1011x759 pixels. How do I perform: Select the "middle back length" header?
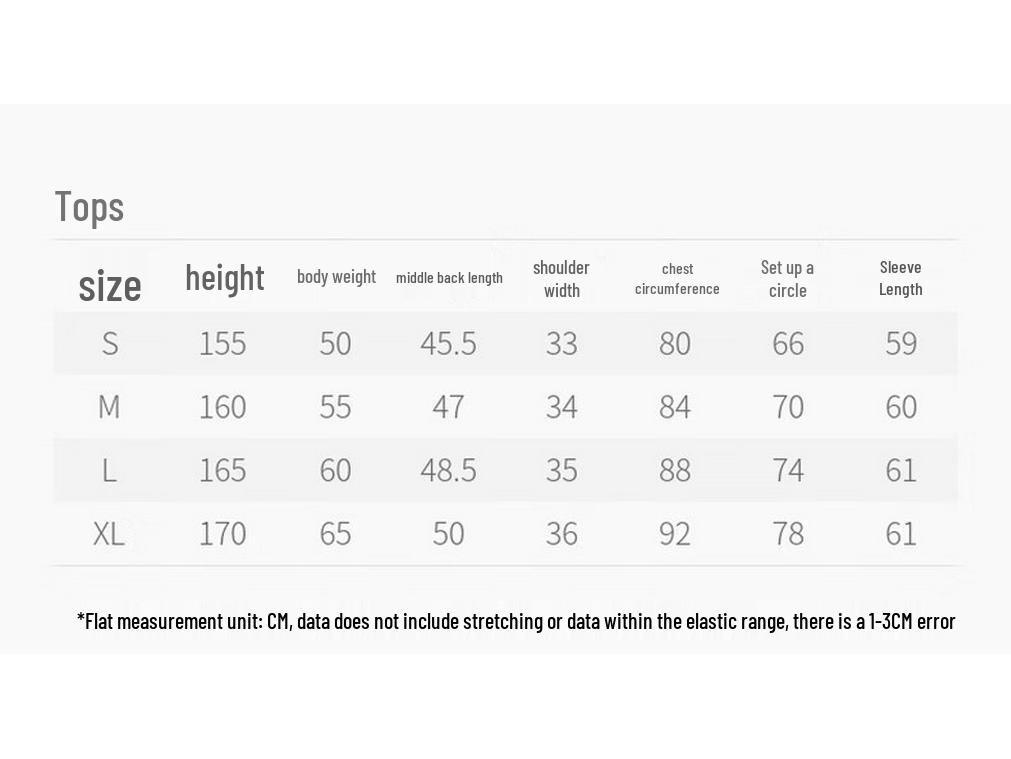[449, 278]
